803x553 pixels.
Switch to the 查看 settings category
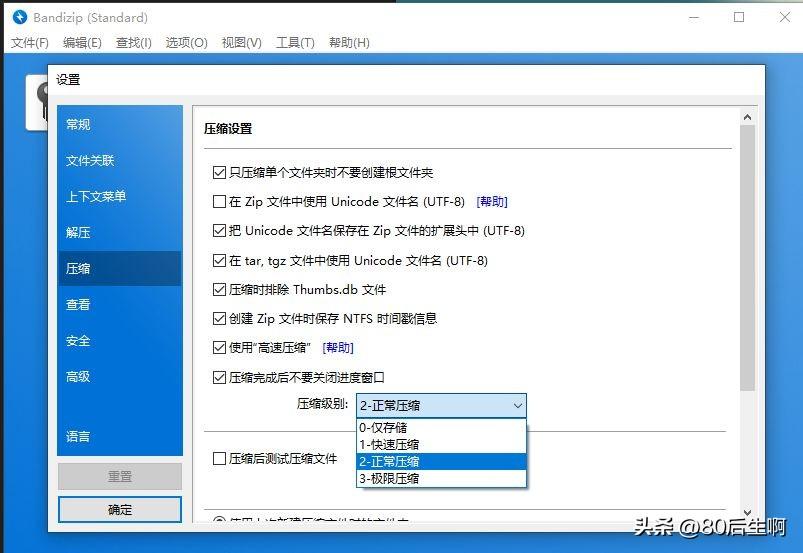point(120,305)
